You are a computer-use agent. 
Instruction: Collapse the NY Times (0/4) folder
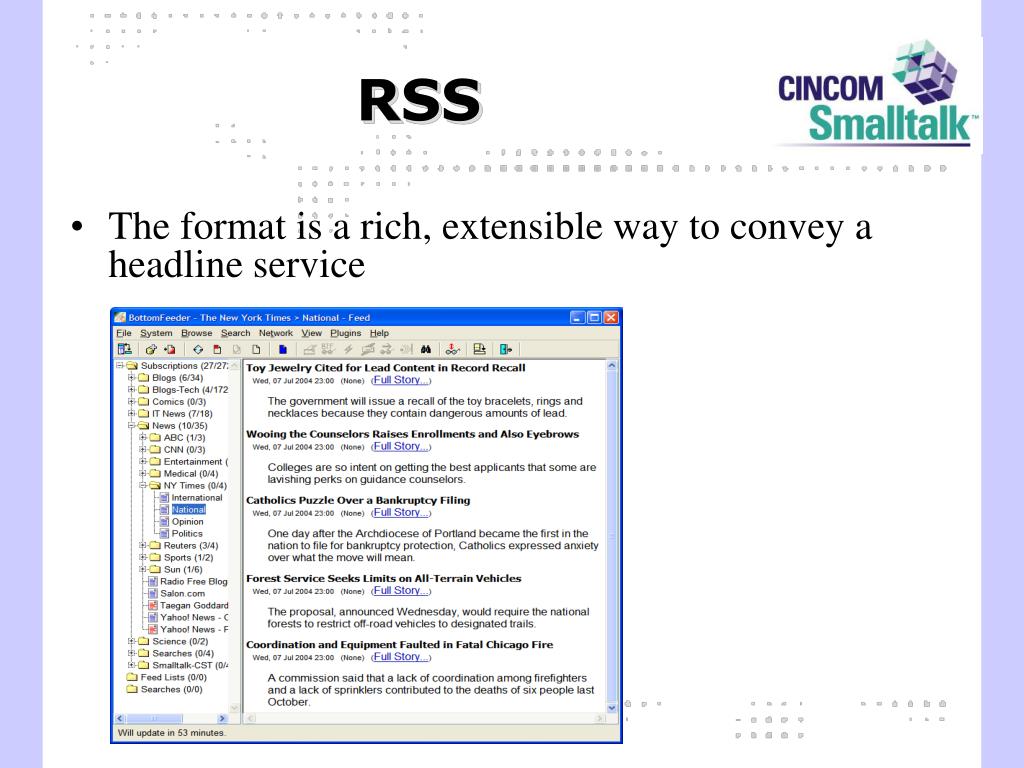(142, 485)
